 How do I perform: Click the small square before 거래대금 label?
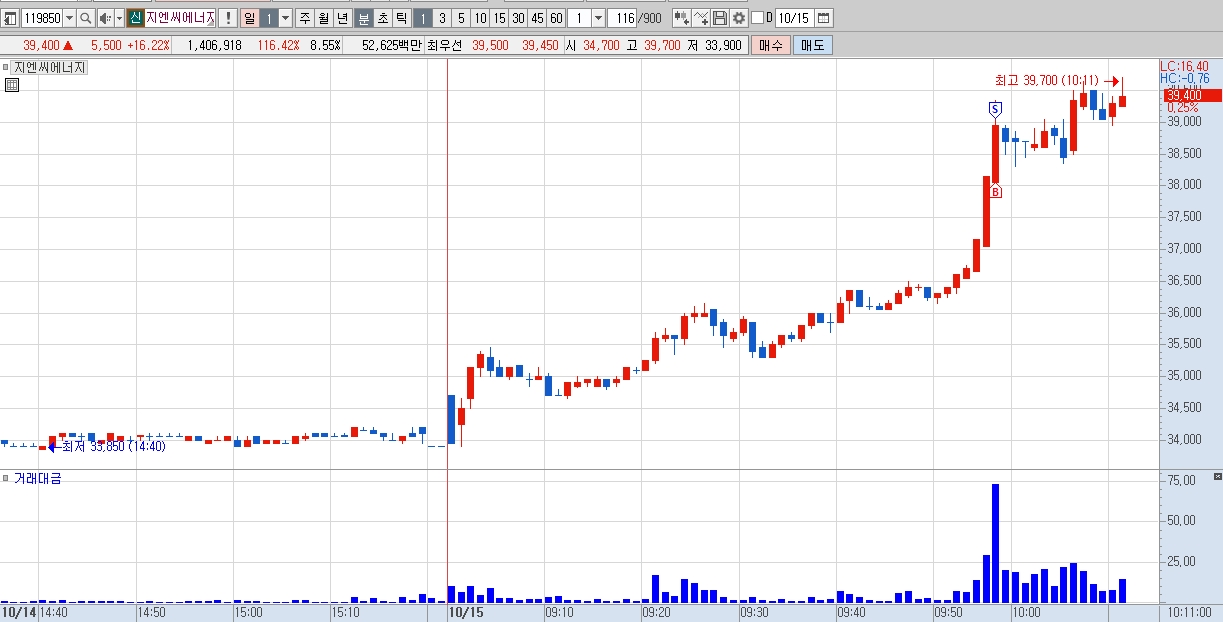[5, 479]
